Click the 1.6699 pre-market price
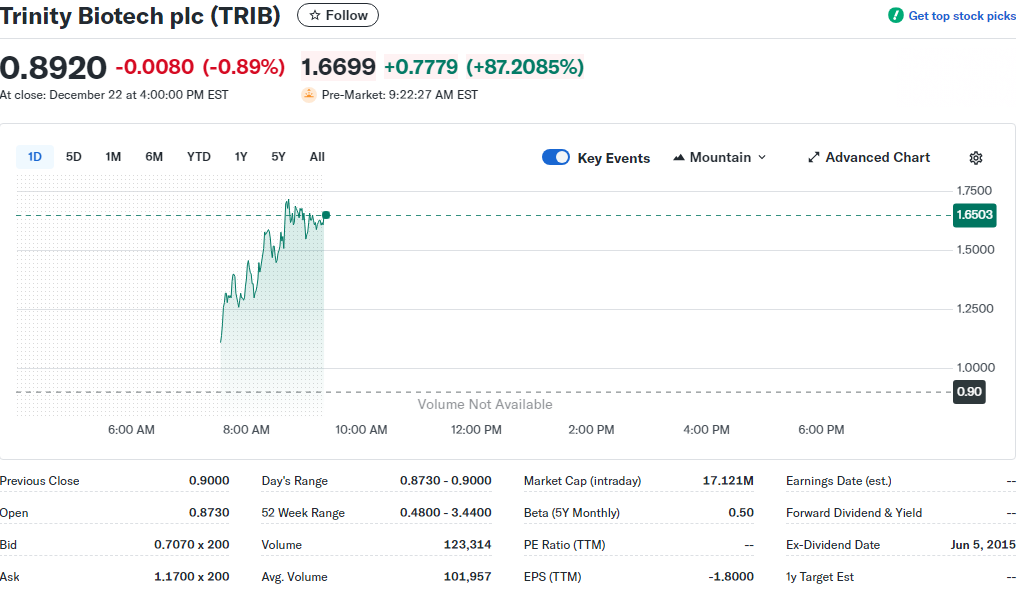Viewport: 1021px width, 603px height. point(338,66)
